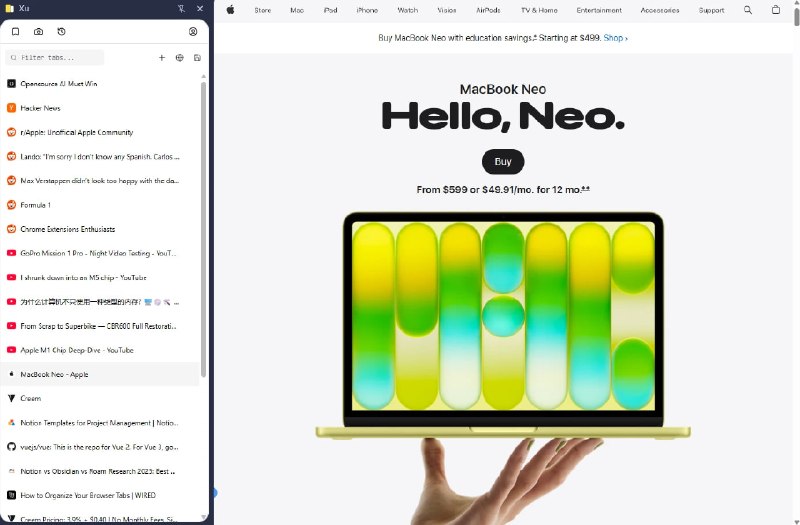Open r/Apple Unofficial Apple Community tab
The height and width of the screenshot is (525, 800).
100,132
